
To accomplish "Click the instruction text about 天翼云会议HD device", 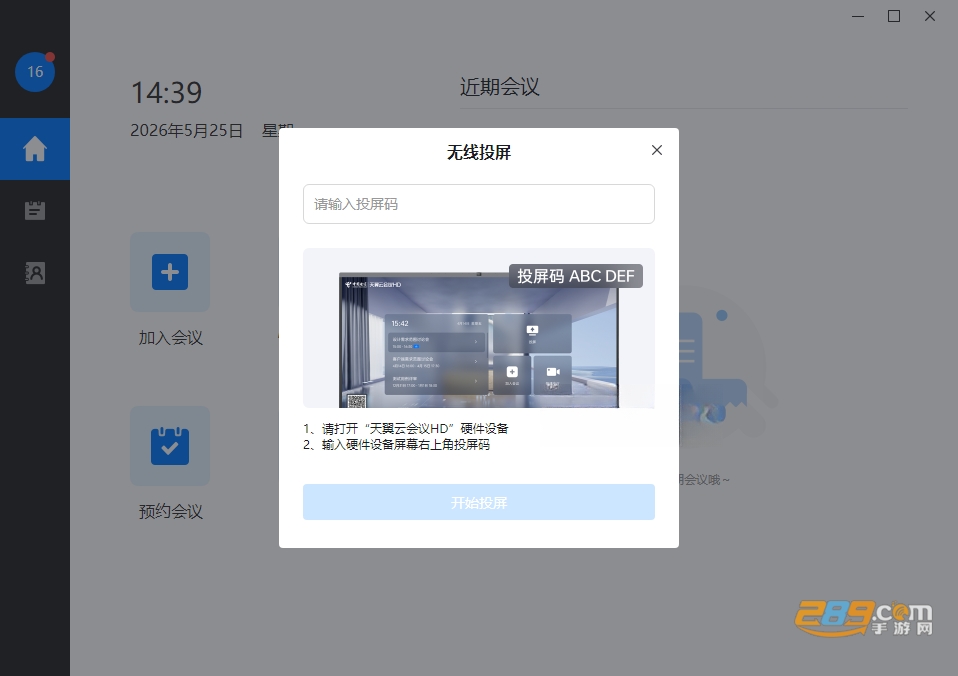I will [x=406, y=428].
